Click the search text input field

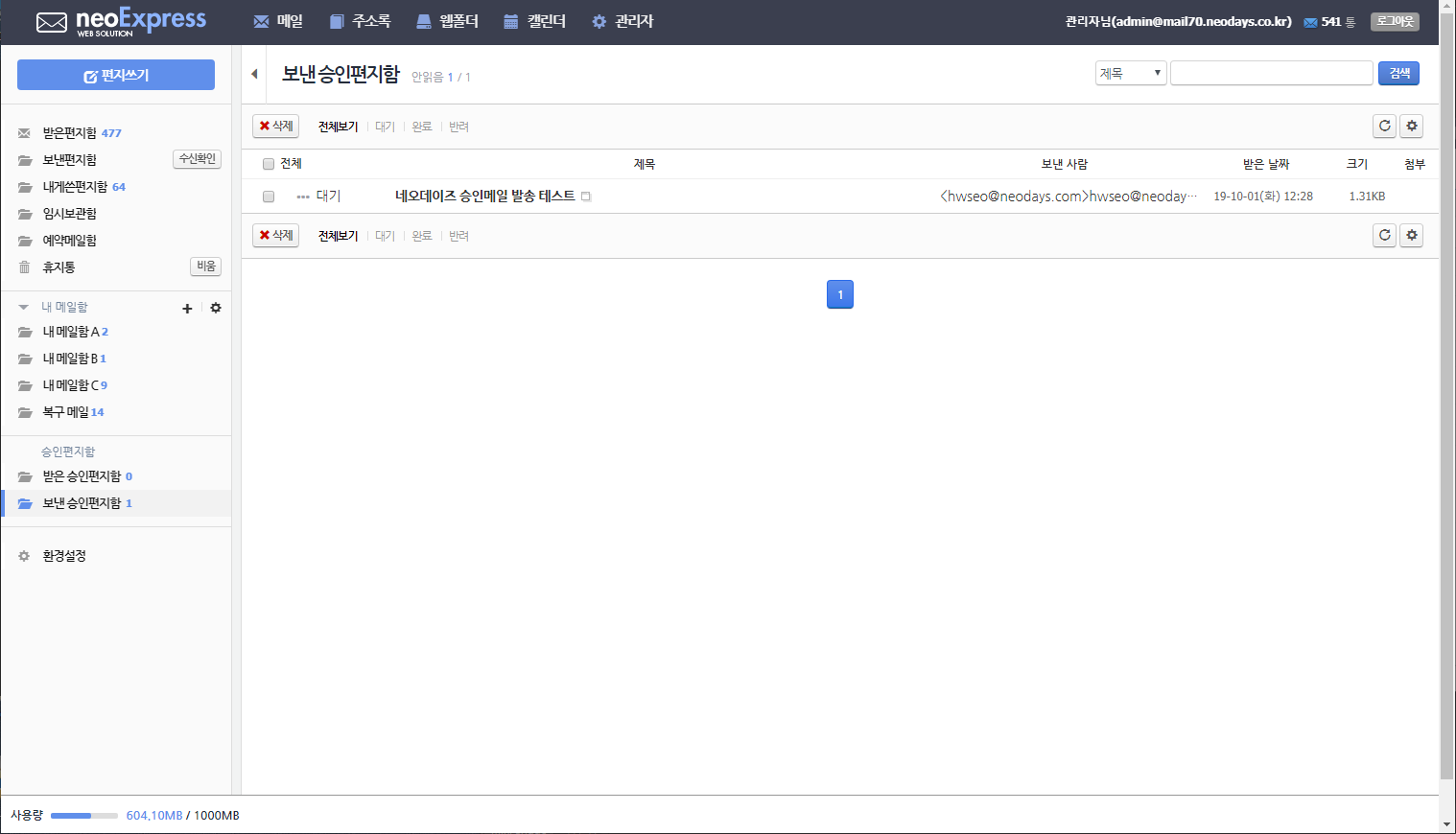pos(1272,73)
